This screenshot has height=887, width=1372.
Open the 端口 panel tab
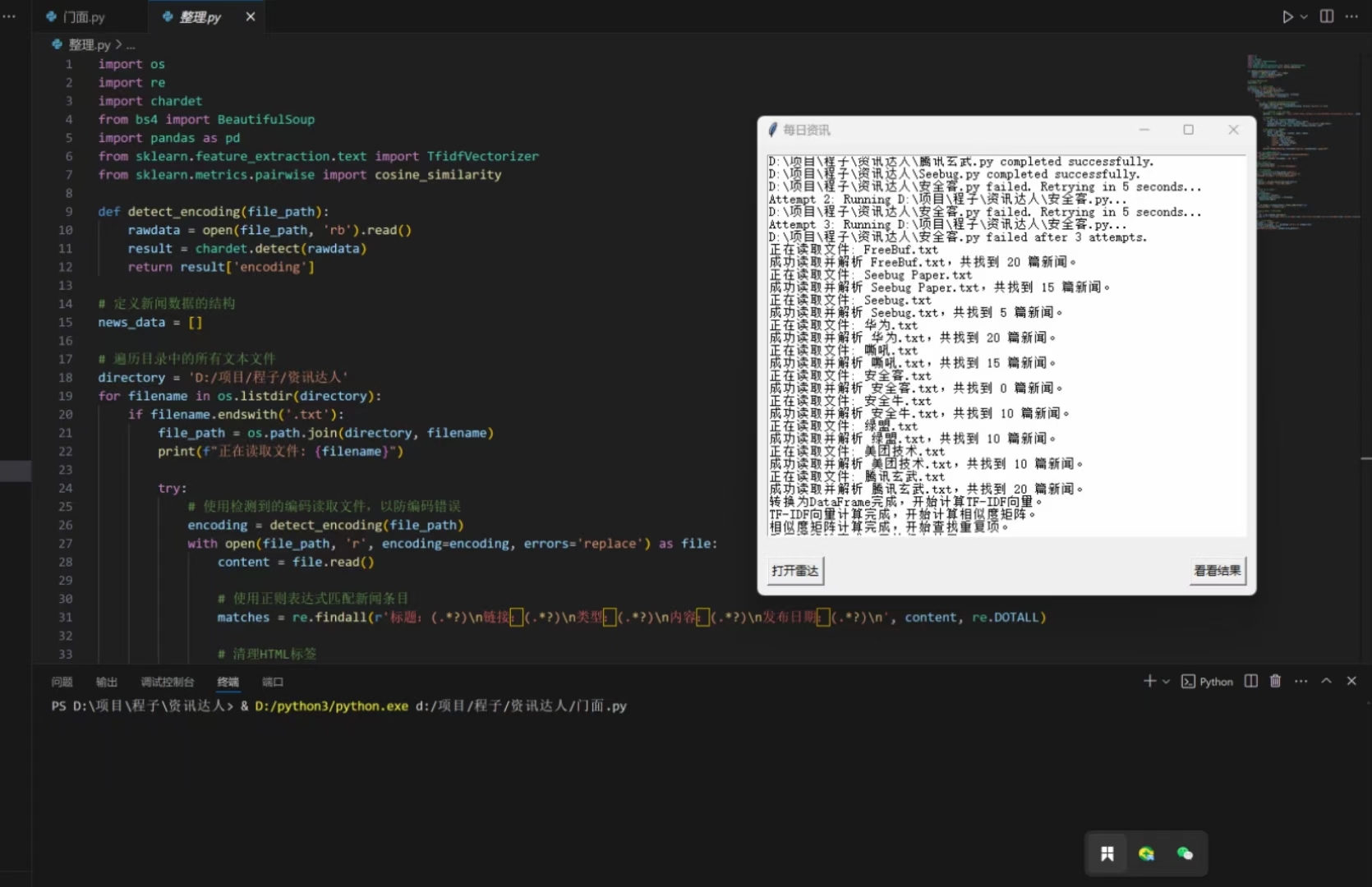[273, 682]
